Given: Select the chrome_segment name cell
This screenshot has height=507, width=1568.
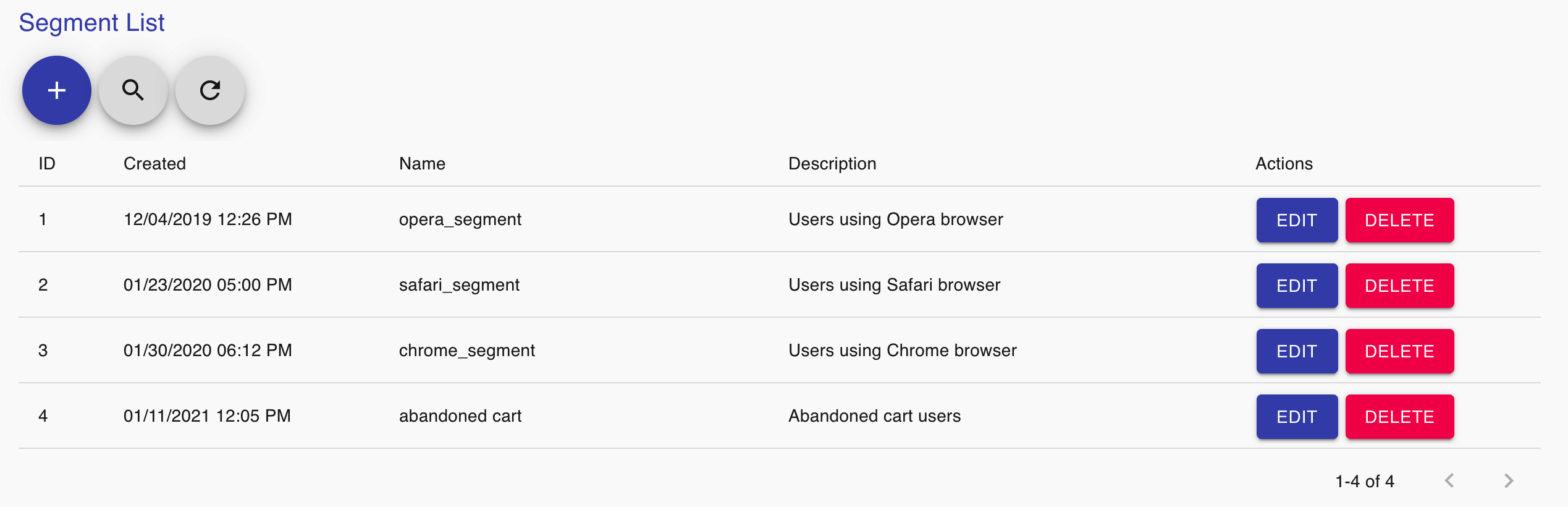Looking at the screenshot, I should click(x=466, y=351).
